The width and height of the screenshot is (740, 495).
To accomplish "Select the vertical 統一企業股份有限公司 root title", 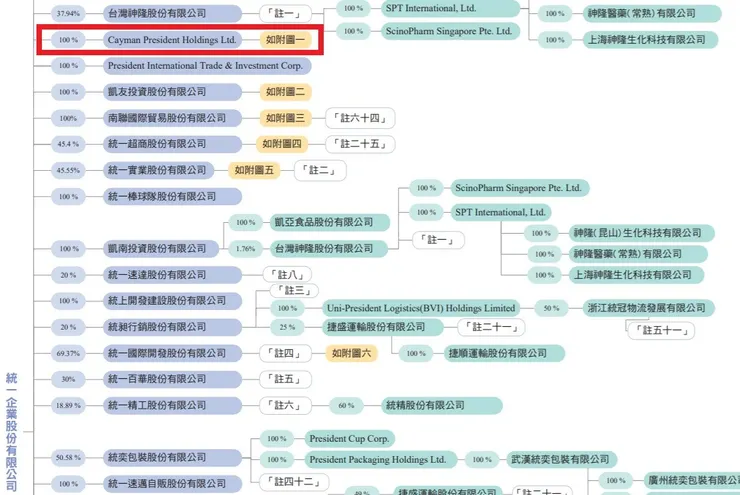I will [11, 432].
